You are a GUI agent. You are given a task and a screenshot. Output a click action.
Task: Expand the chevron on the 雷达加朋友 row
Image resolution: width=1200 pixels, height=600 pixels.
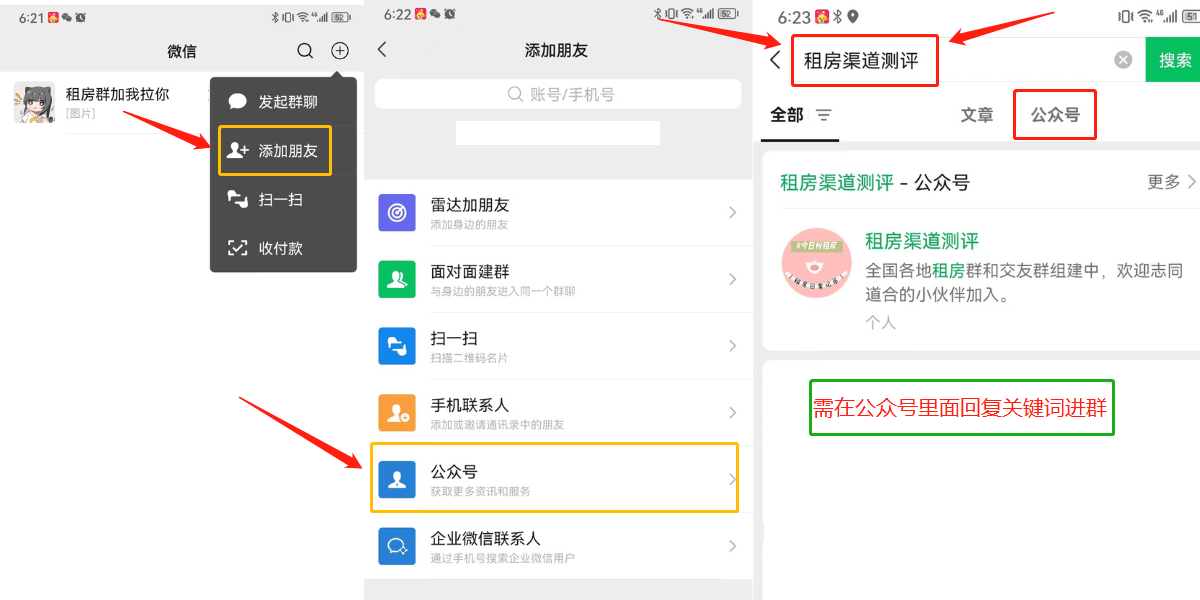pos(732,212)
